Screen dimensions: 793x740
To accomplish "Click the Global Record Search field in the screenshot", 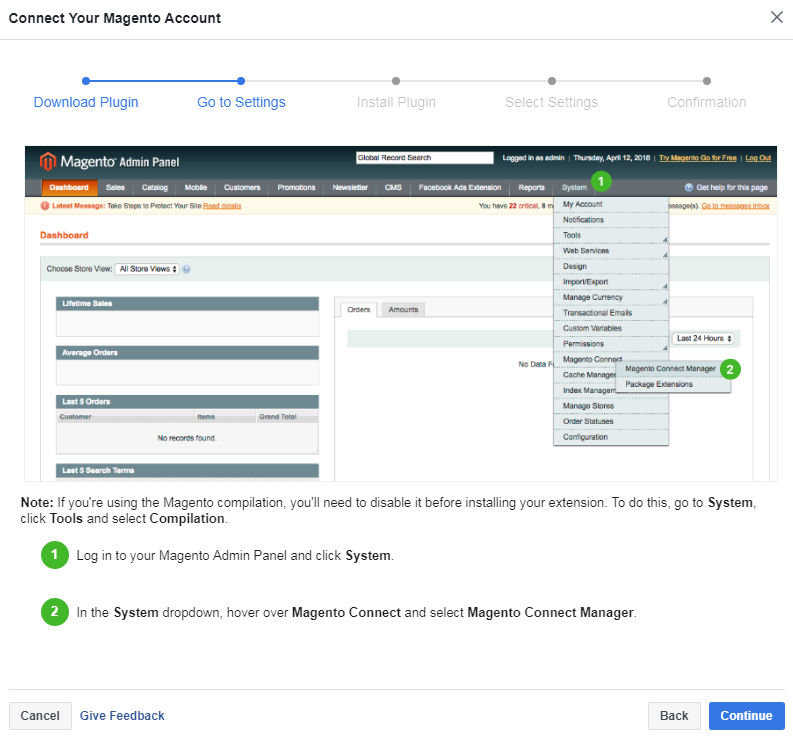I will 424,158.
